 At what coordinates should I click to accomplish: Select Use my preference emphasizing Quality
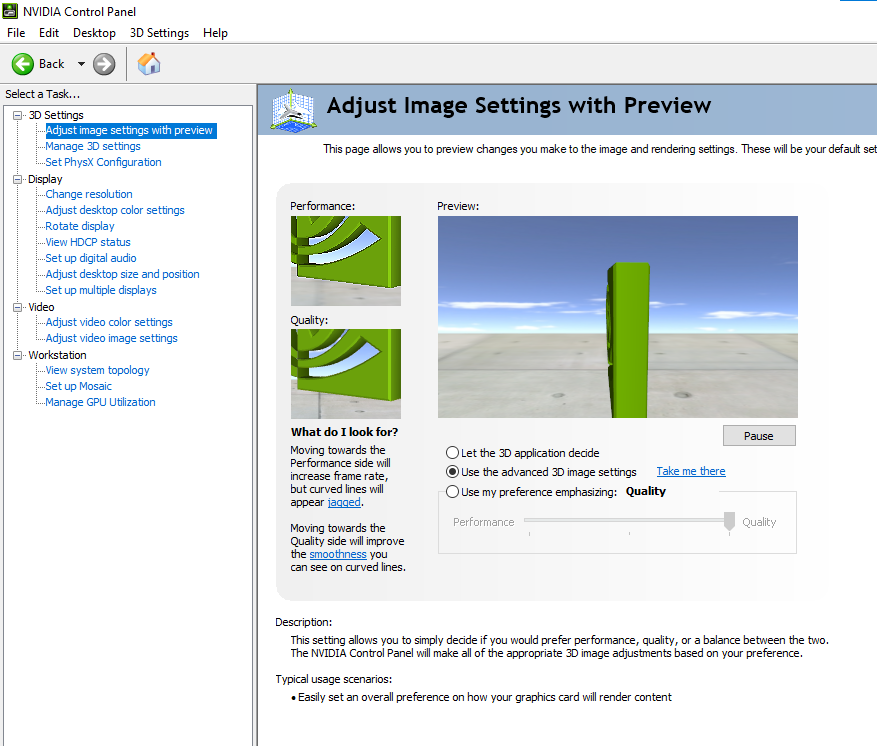pos(452,491)
